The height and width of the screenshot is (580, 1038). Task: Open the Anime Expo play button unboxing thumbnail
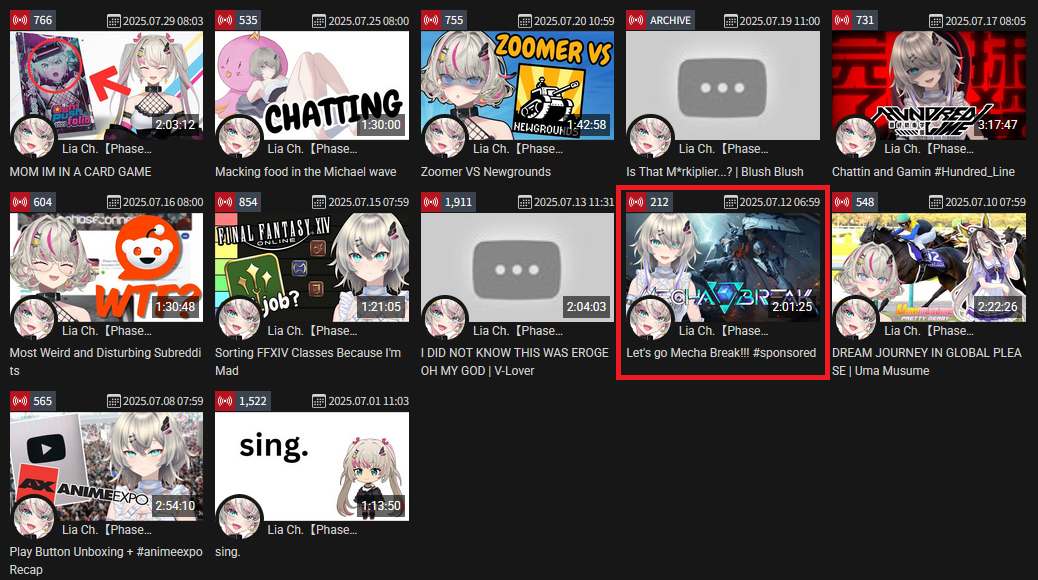(107, 466)
